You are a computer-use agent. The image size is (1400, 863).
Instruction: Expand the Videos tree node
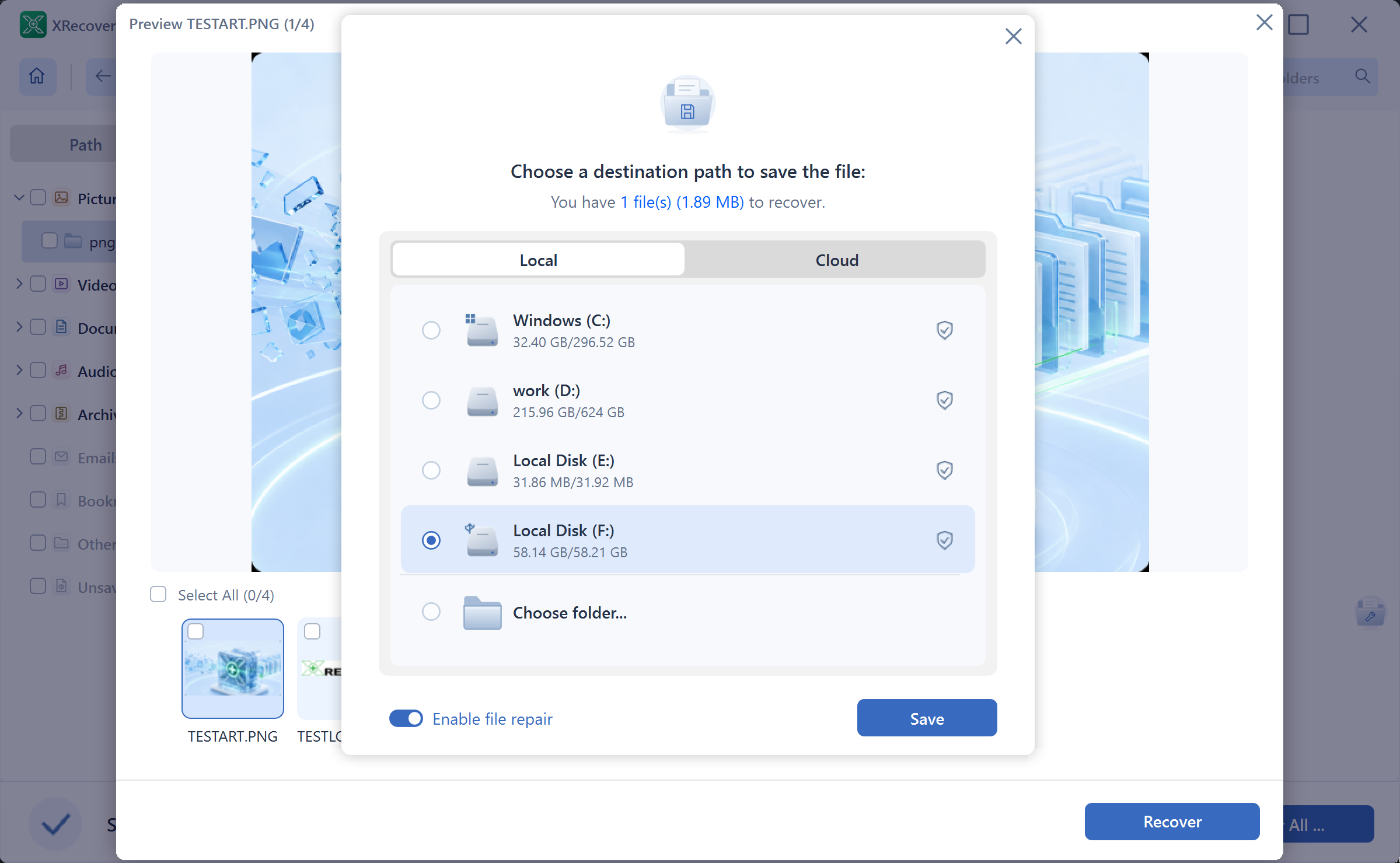(19, 284)
